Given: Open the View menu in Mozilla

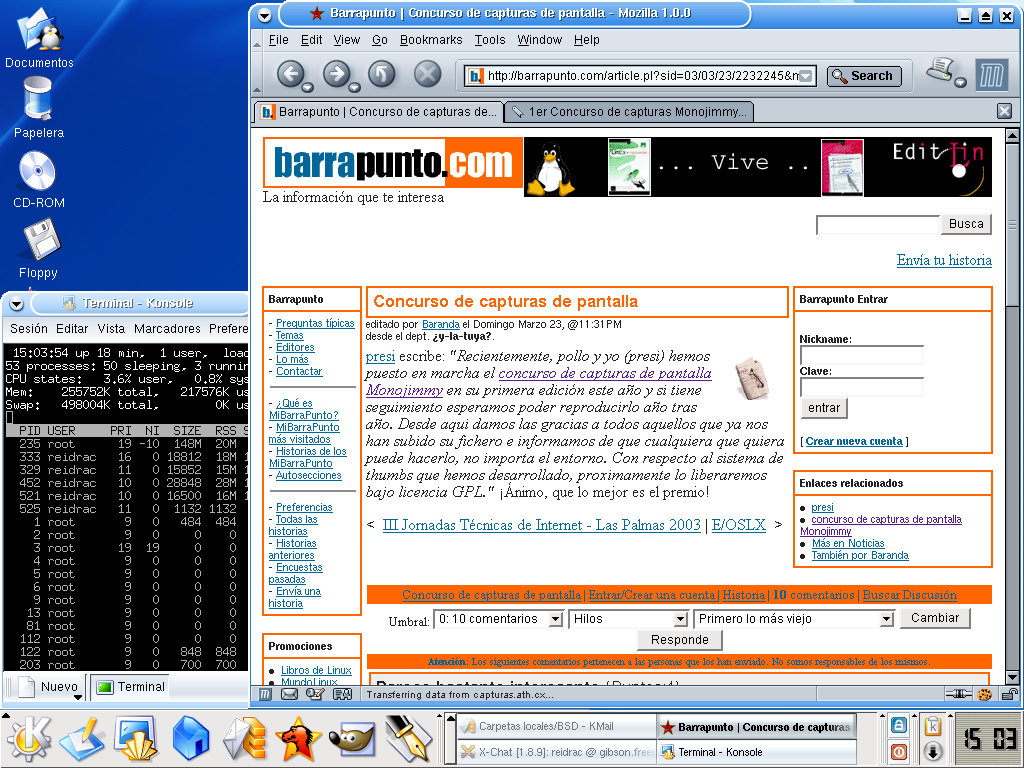Looking at the screenshot, I should tap(347, 40).
